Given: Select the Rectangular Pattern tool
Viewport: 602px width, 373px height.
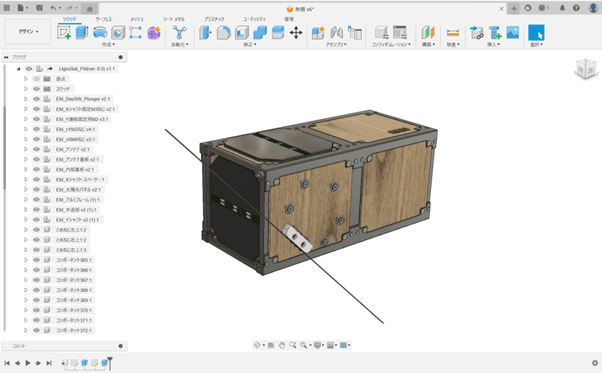Looking at the screenshot, I should (x=135, y=33).
